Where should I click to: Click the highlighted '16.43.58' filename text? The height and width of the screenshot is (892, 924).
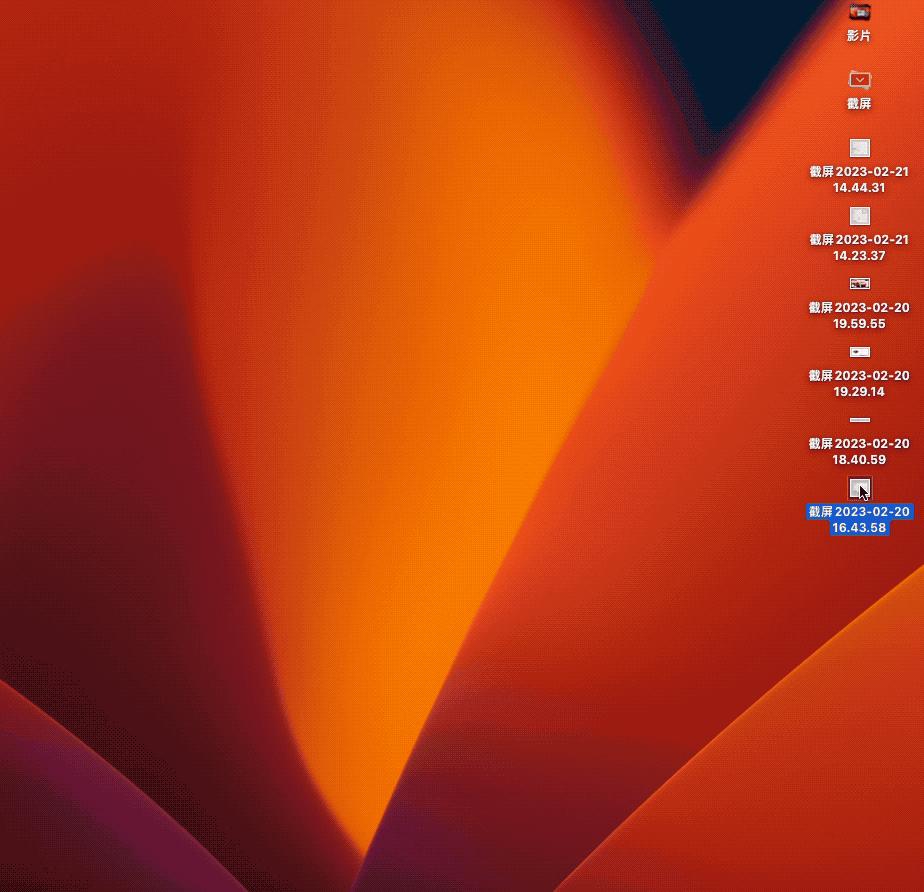click(859, 527)
